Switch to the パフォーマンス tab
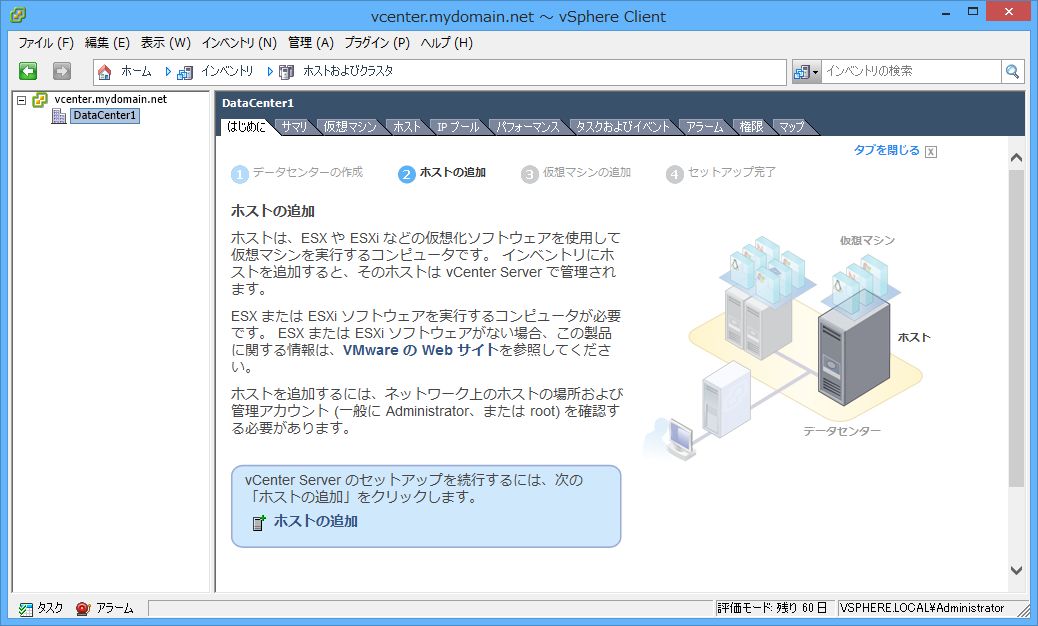Screen dimensions: 1038x626 click(528, 127)
